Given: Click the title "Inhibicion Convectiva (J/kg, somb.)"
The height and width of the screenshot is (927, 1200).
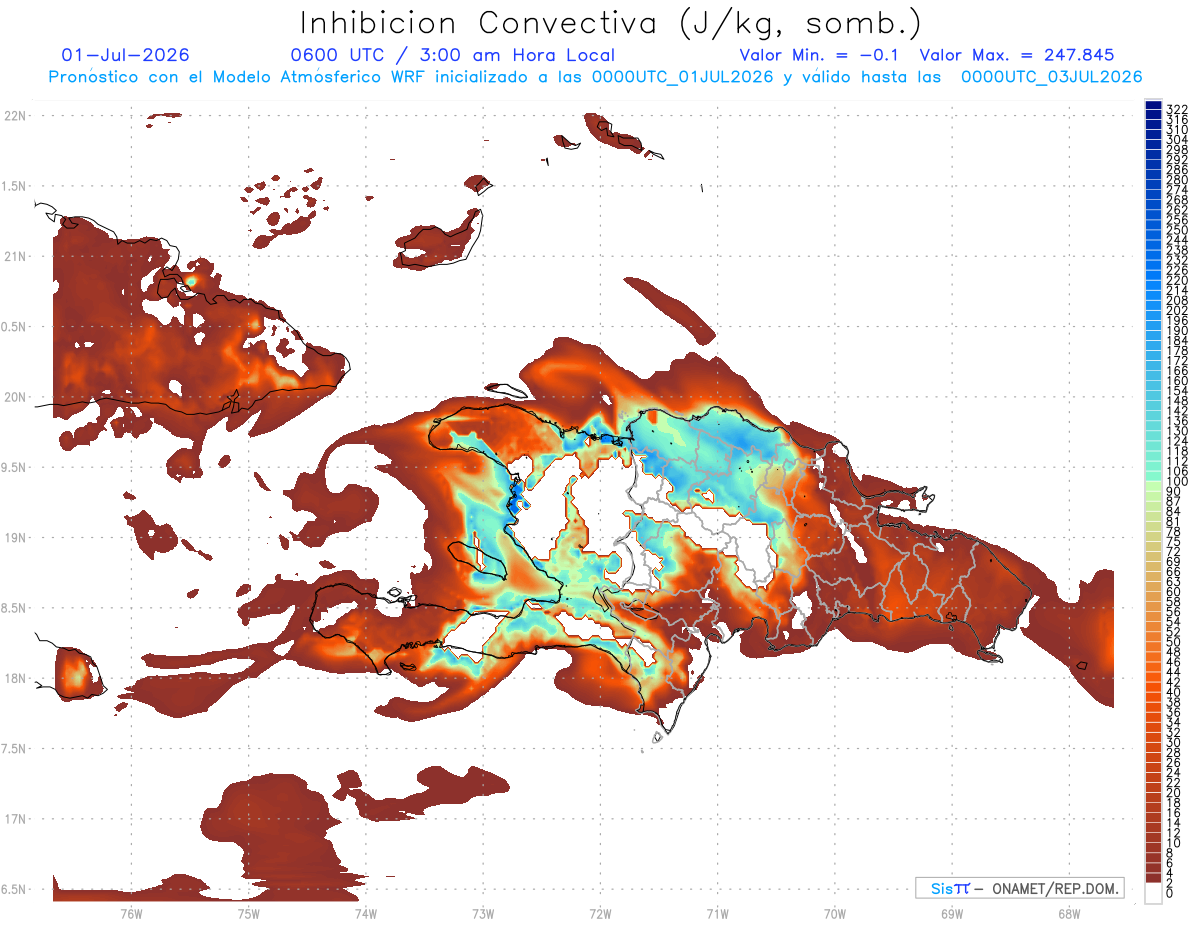Looking at the screenshot, I should click(x=611, y=23).
